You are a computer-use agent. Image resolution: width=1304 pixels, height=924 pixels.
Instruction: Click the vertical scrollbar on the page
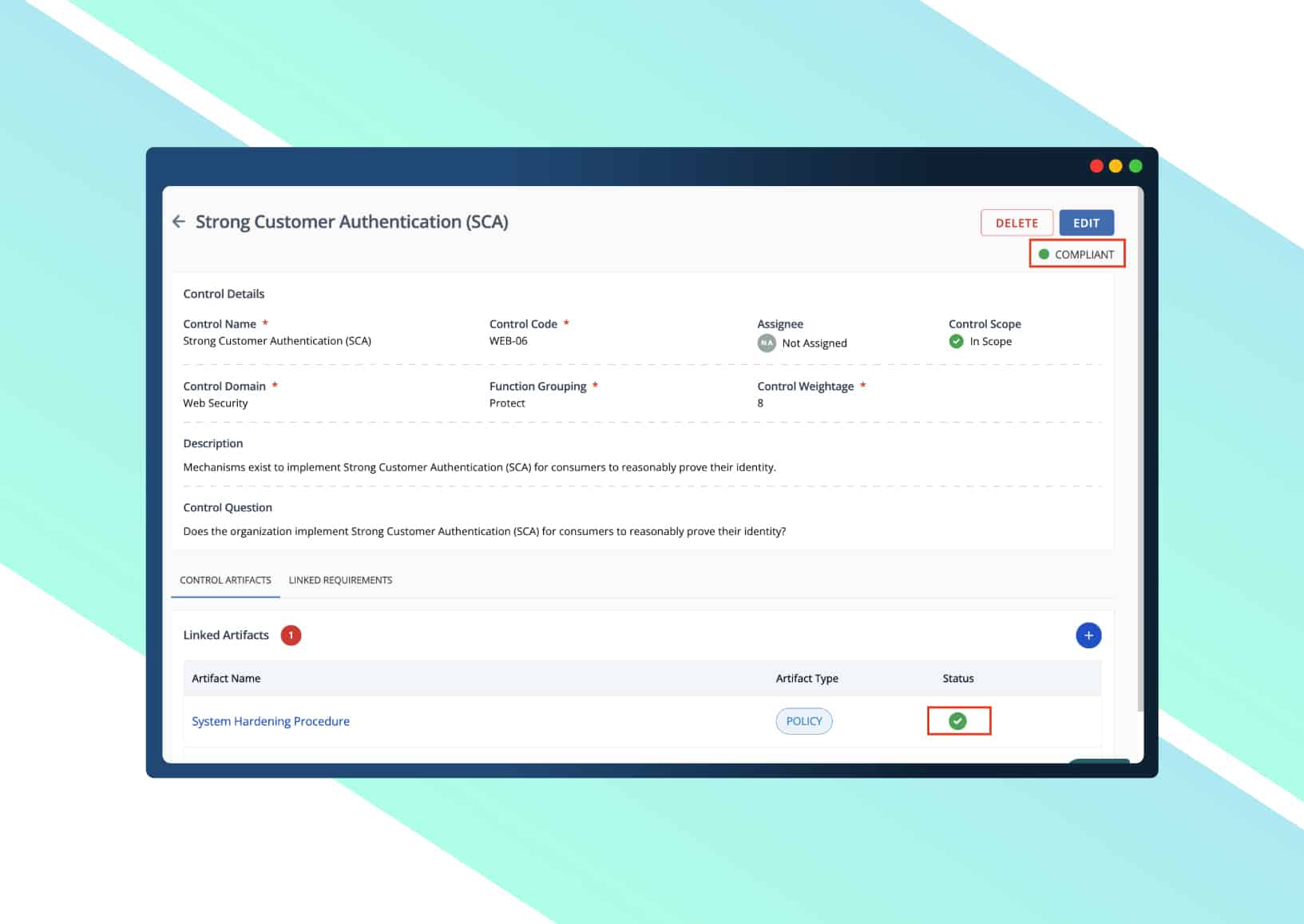coord(1140,450)
